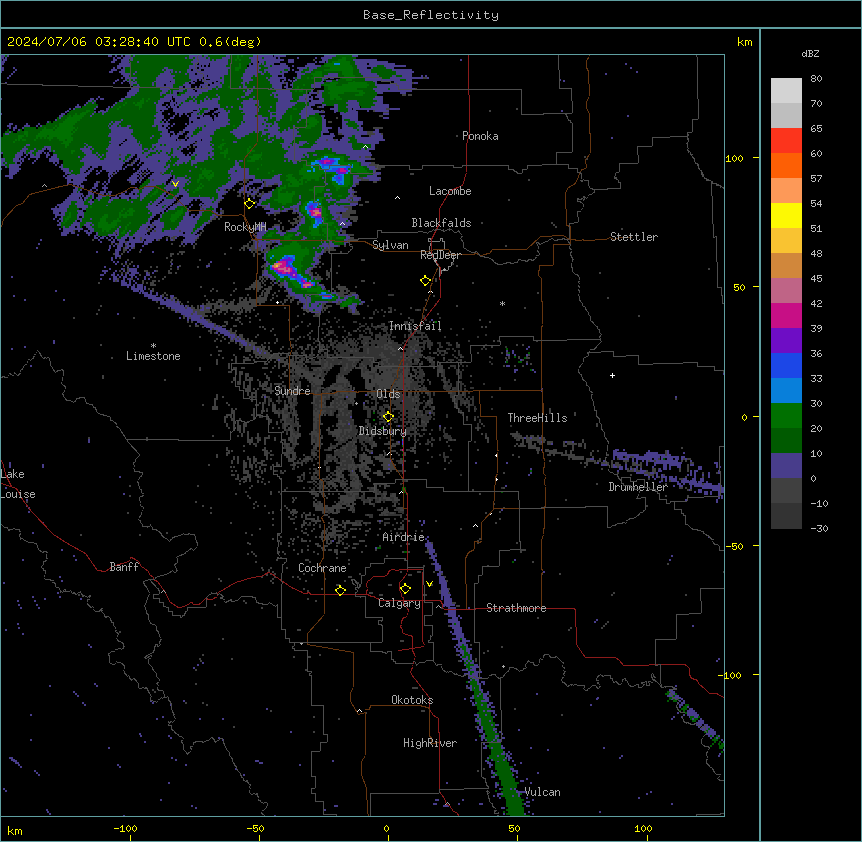Click the yellow V marker northwest of RockyMH
Image resolution: width=862 pixels, height=842 pixels.
pos(175,184)
